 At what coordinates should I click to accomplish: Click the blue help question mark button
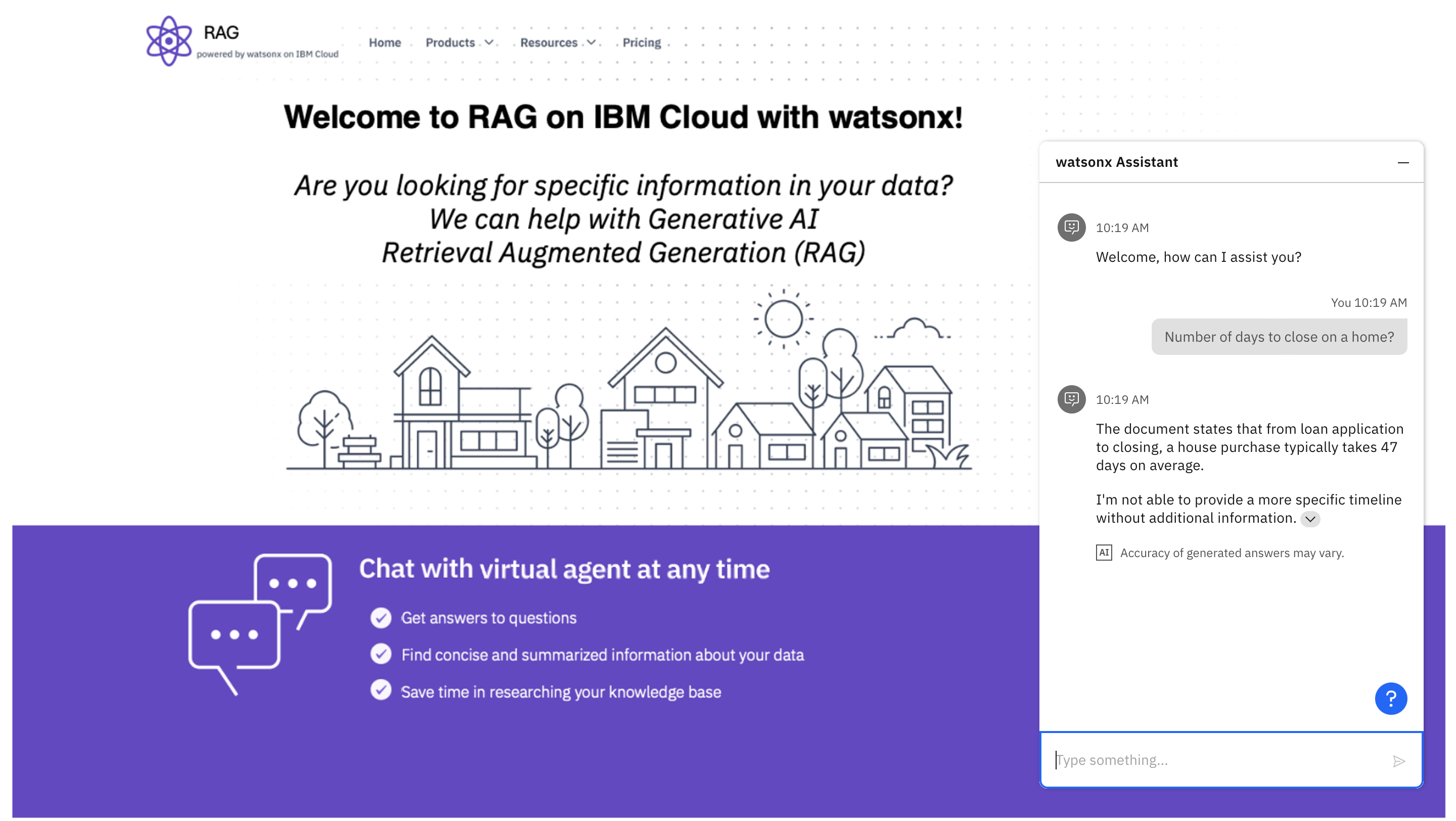pyautogui.click(x=1390, y=699)
